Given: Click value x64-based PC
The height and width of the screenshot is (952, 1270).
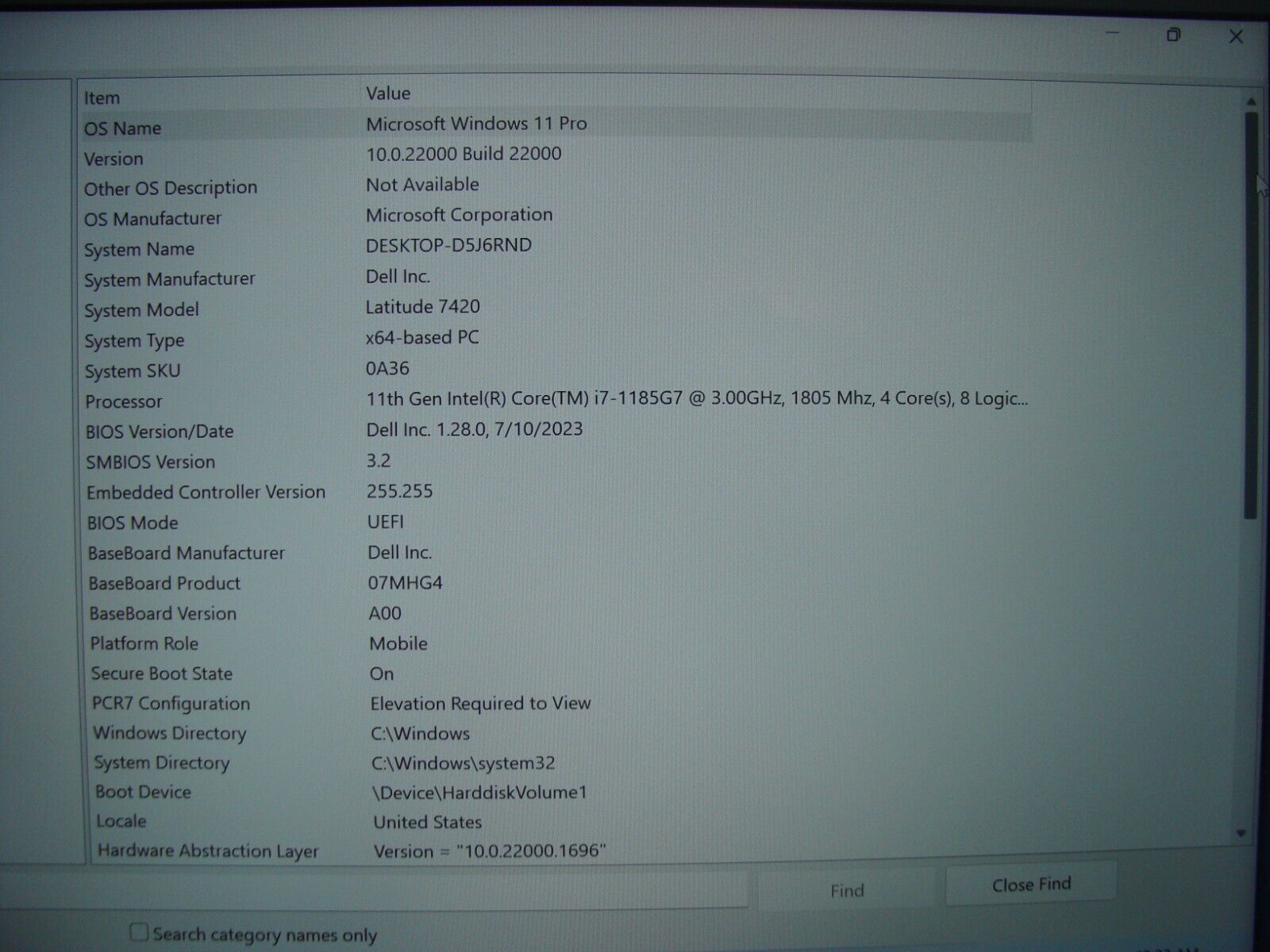Looking at the screenshot, I should coord(422,337).
